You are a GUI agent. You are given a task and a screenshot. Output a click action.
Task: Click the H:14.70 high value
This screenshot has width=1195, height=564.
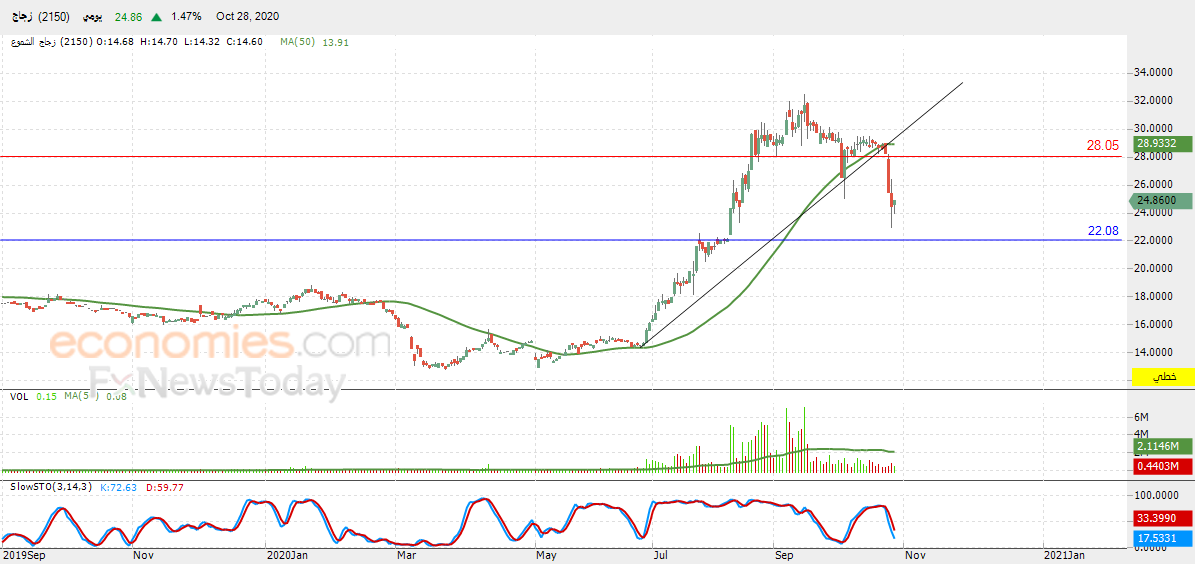tap(158, 42)
